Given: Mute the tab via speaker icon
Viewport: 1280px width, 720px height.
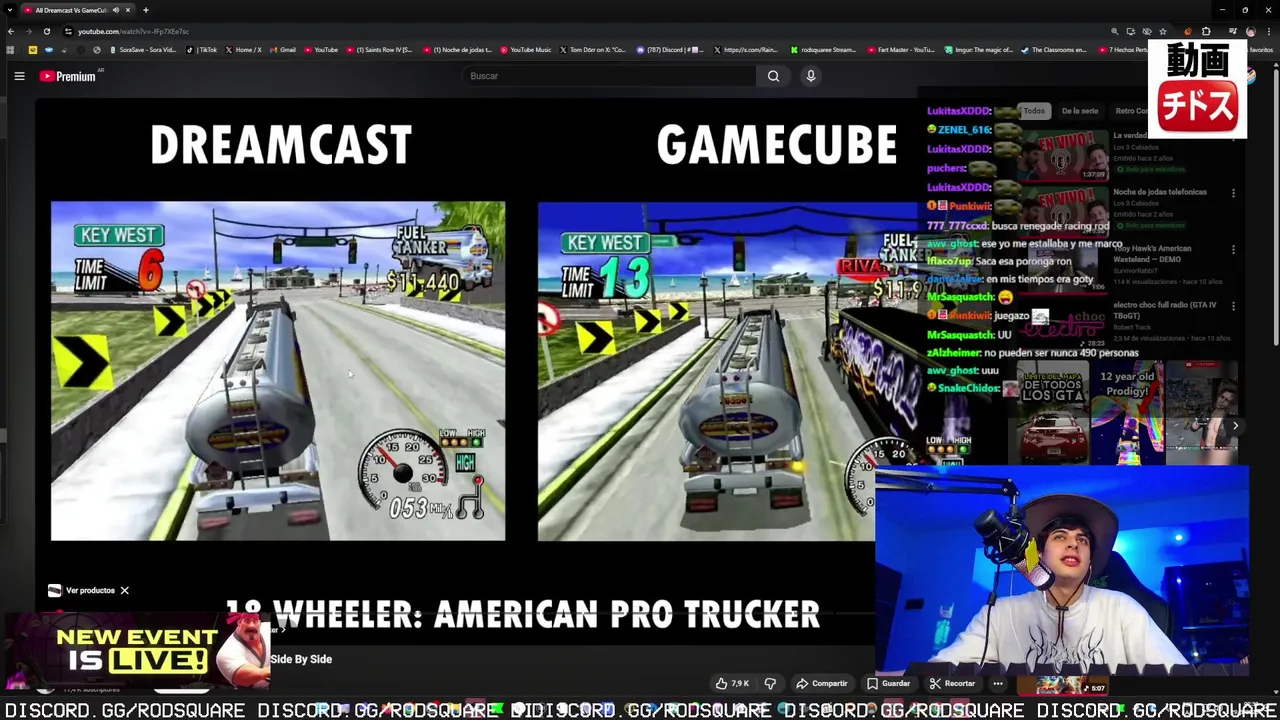Looking at the screenshot, I should pos(115,10).
